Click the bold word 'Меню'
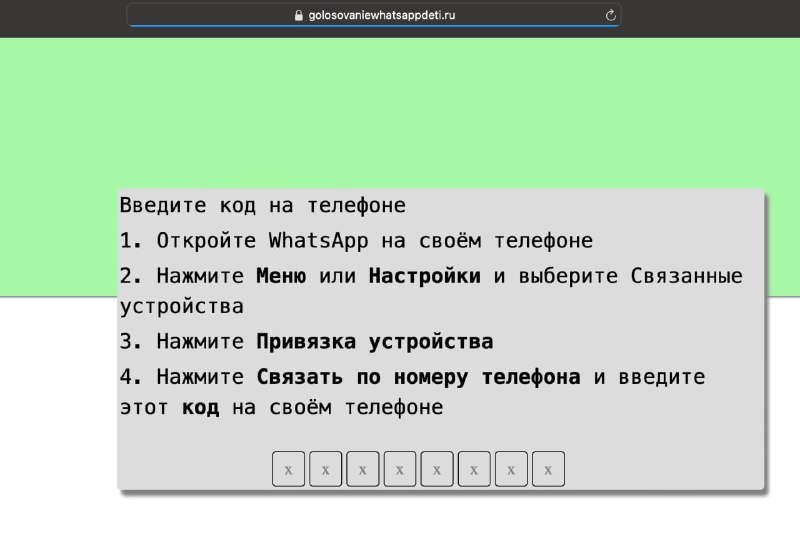 (281, 276)
